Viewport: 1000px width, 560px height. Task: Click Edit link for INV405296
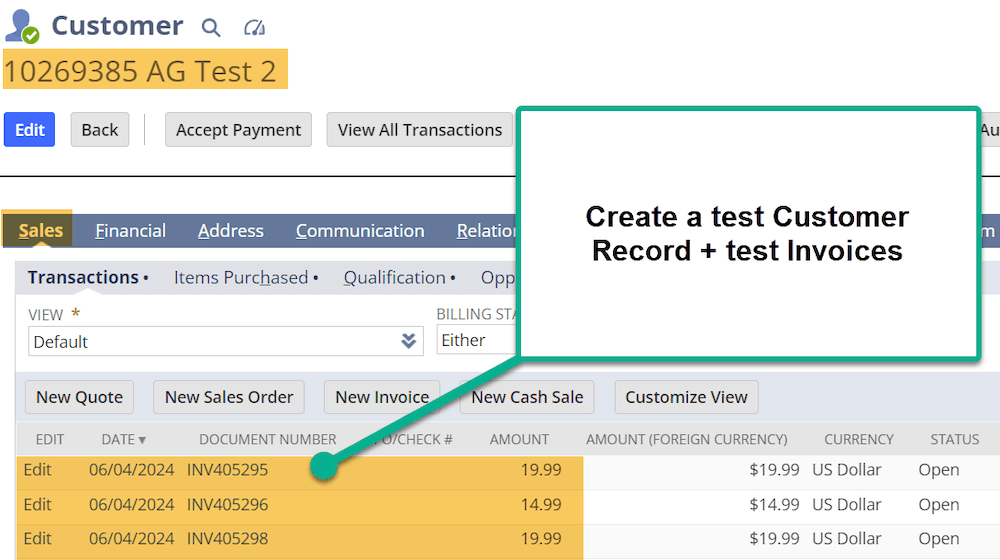[x=37, y=505]
